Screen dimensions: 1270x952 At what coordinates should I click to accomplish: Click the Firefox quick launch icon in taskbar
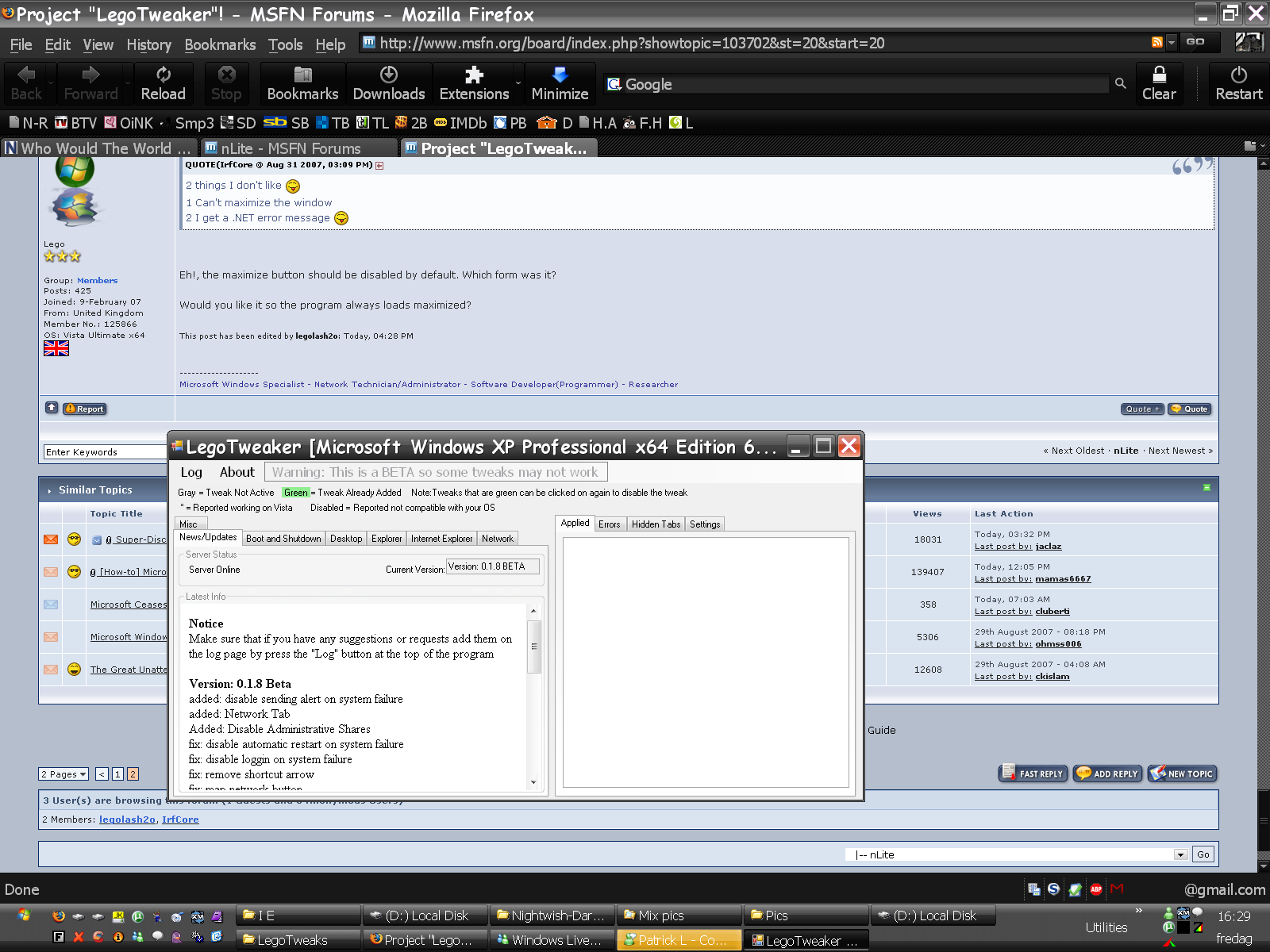pos(58,916)
